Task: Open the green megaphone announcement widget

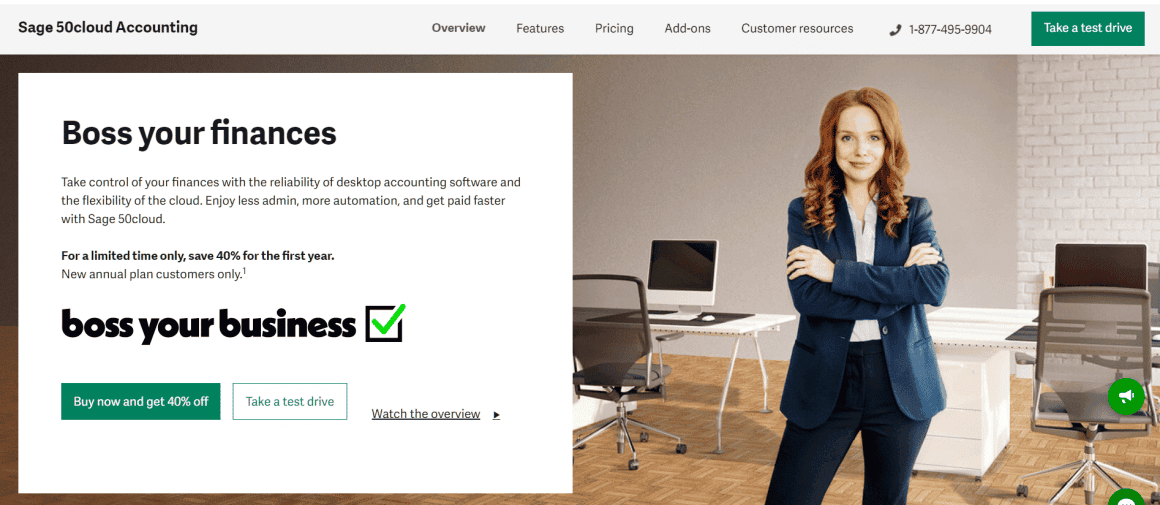Action: pyautogui.click(x=1126, y=396)
